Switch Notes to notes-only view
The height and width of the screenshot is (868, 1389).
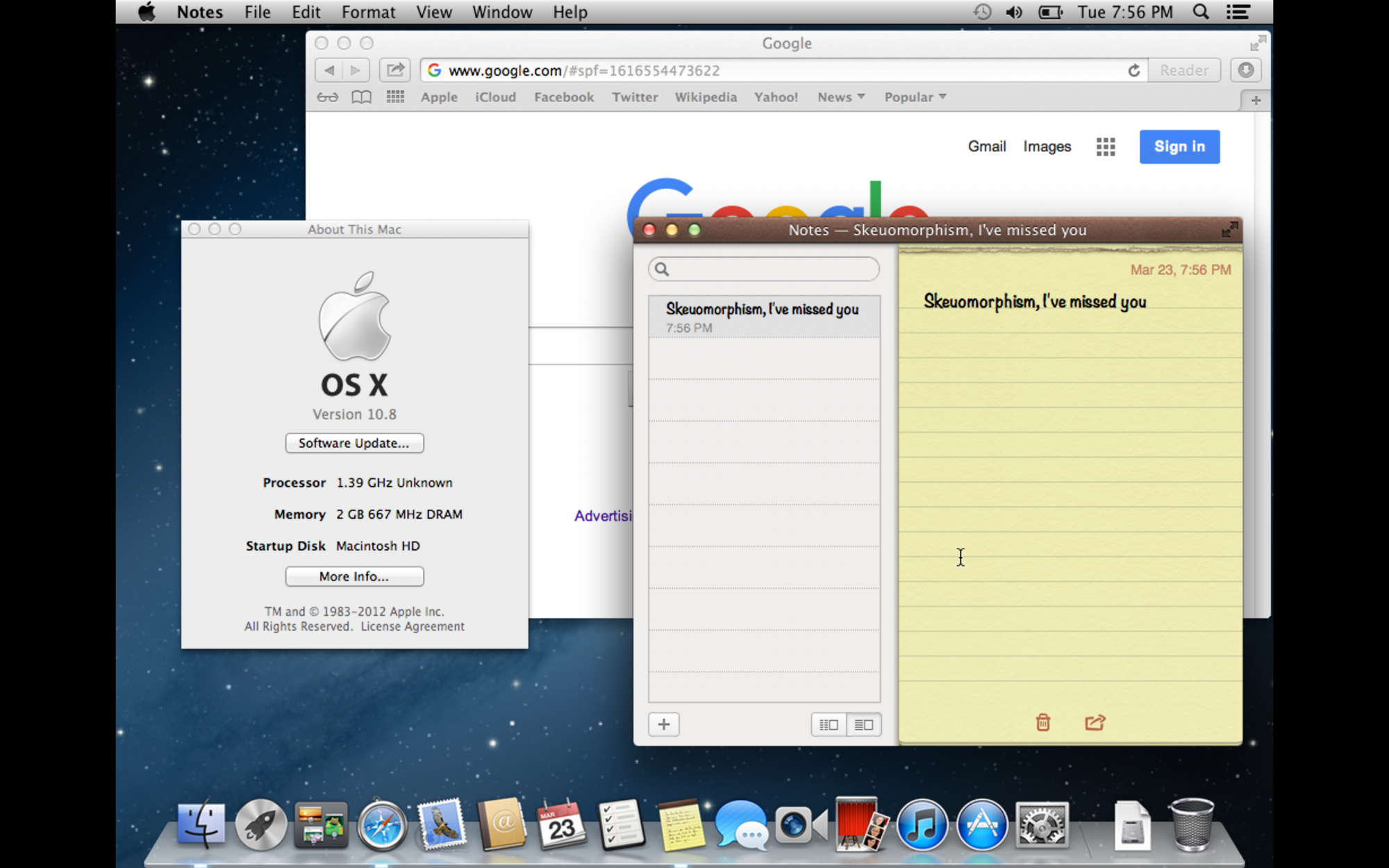click(x=863, y=724)
